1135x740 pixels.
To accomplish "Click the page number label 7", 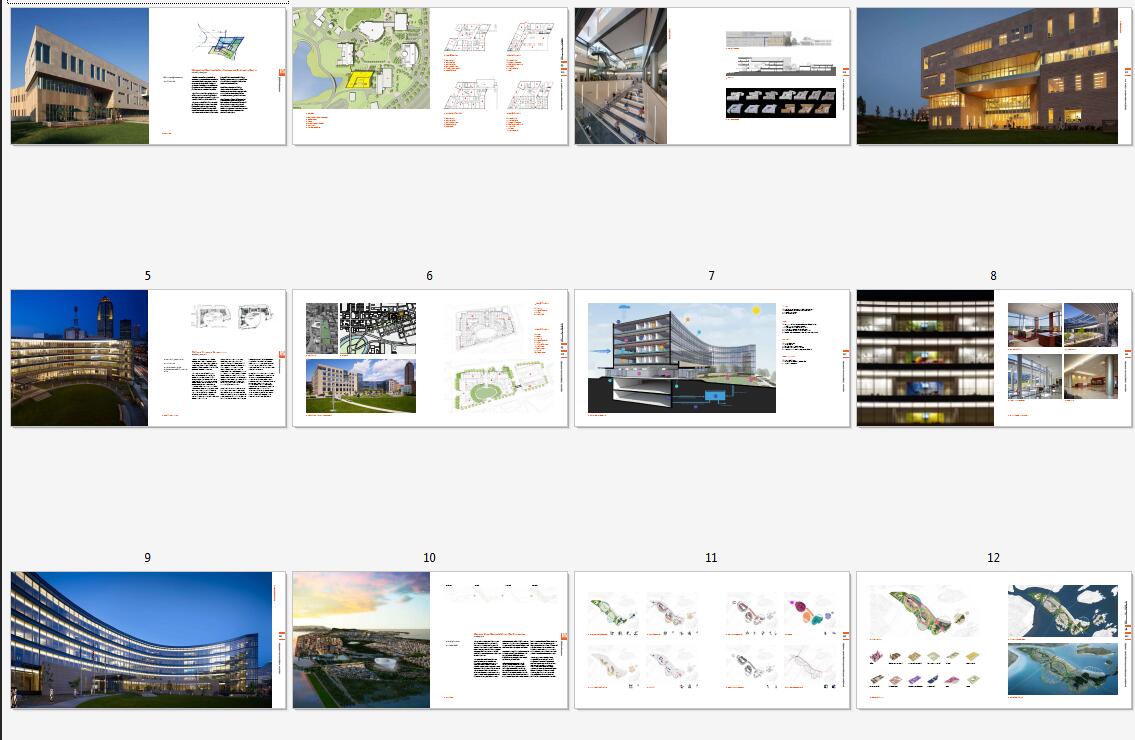I will click(712, 276).
